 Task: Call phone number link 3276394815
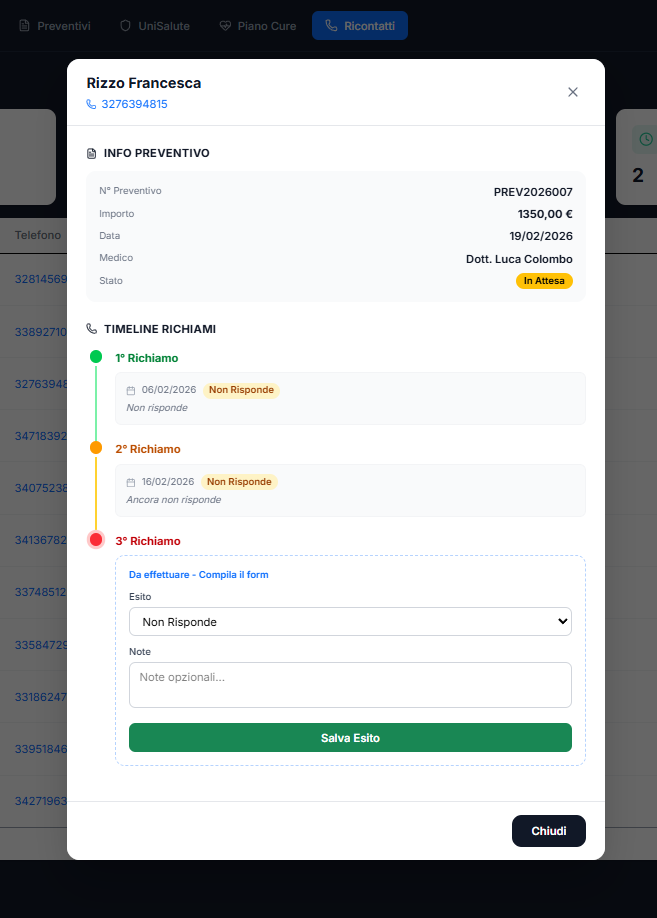(x=134, y=104)
